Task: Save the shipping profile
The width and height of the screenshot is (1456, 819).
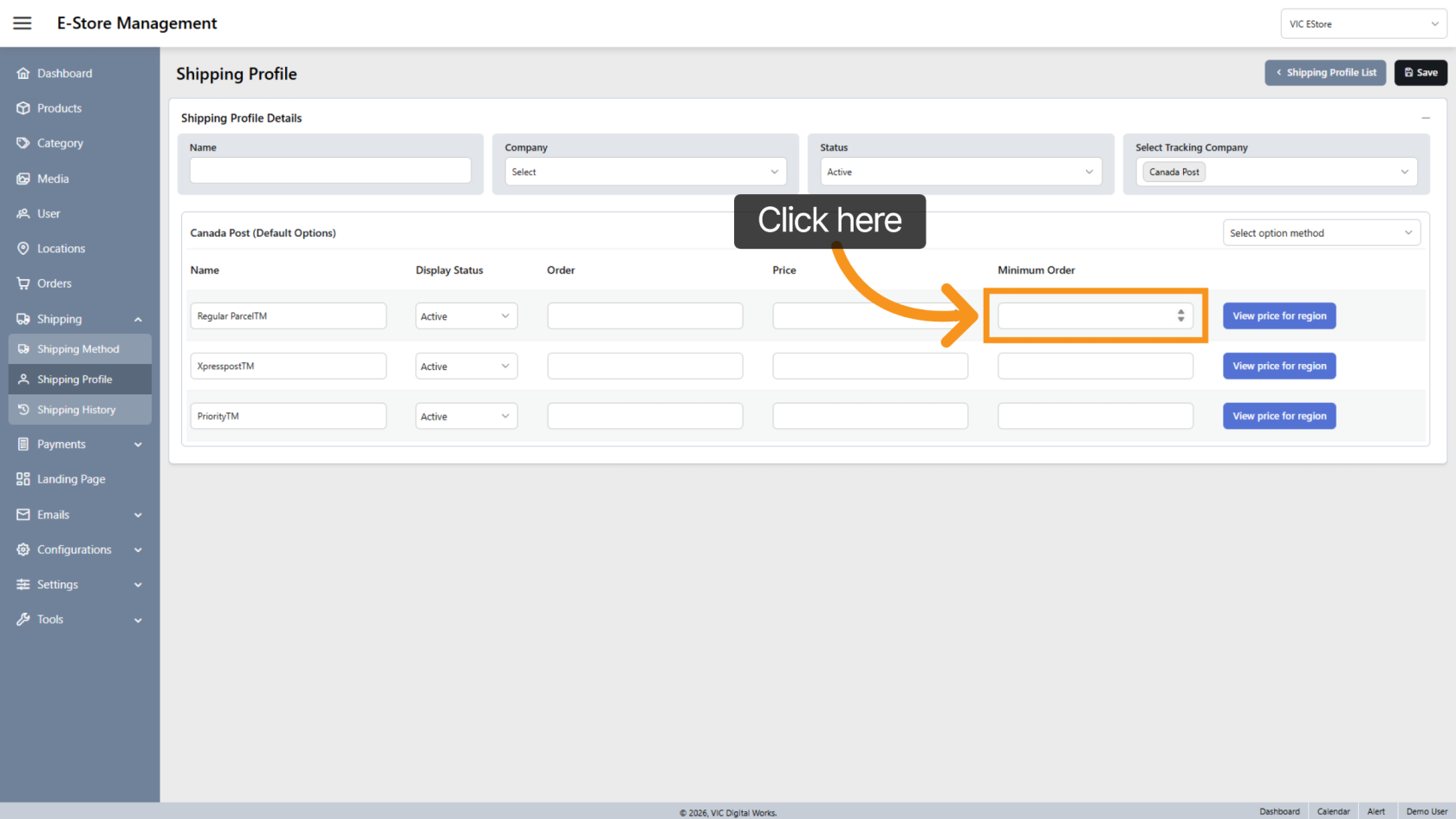Action: (1420, 73)
